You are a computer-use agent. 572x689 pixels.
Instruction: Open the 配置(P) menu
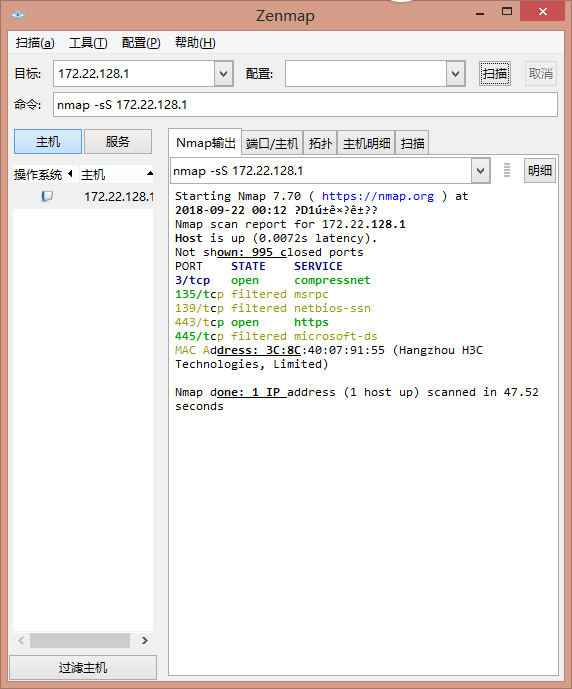141,43
